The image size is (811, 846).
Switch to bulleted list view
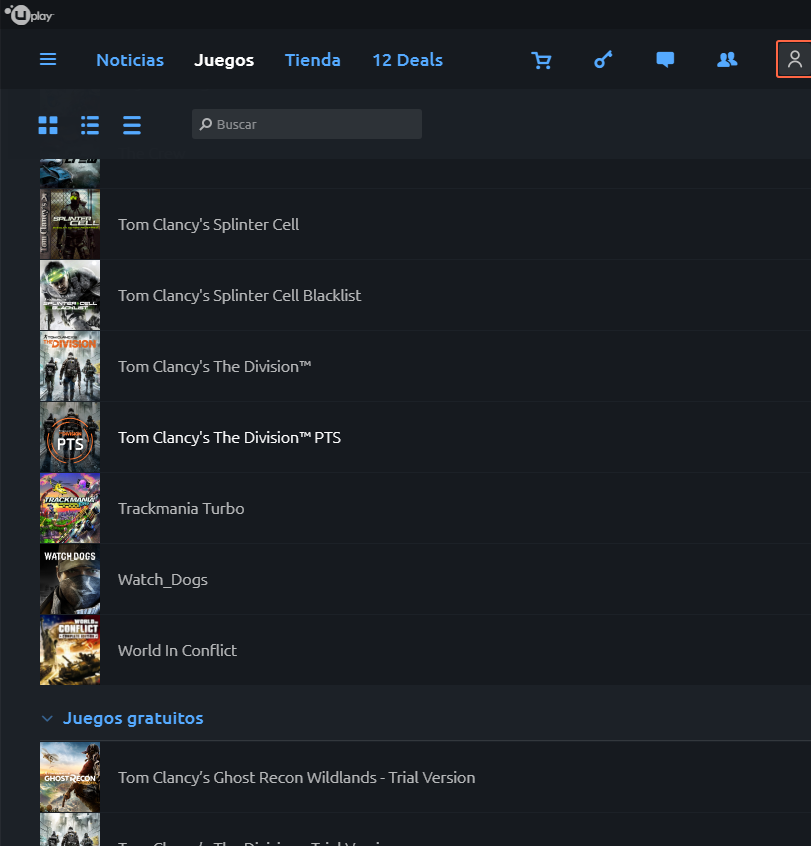[x=90, y=125]
